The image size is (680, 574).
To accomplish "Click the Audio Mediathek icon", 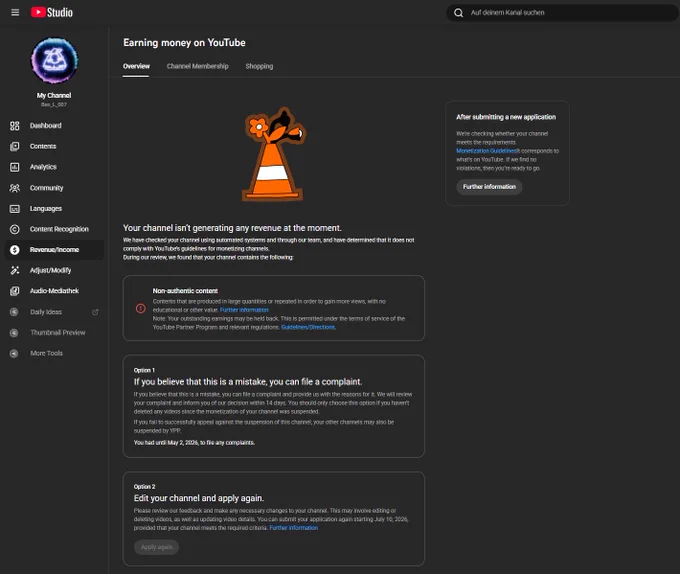I will (x=15, y=291).
